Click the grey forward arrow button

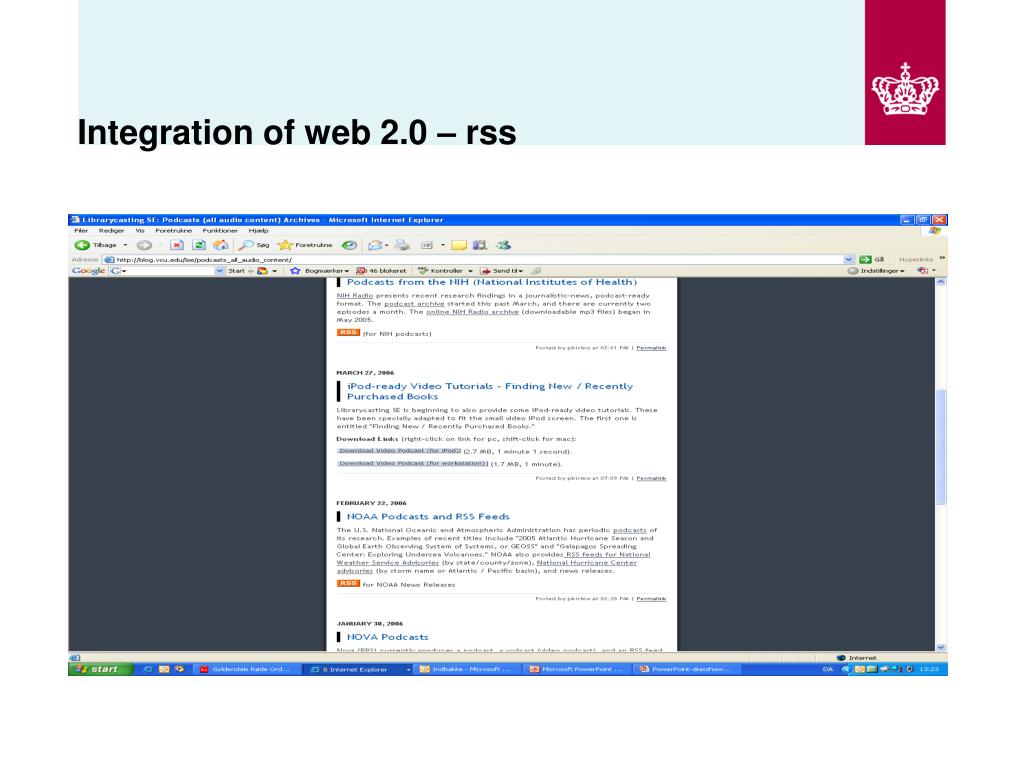pyautogui.click(x=144, y=246)
